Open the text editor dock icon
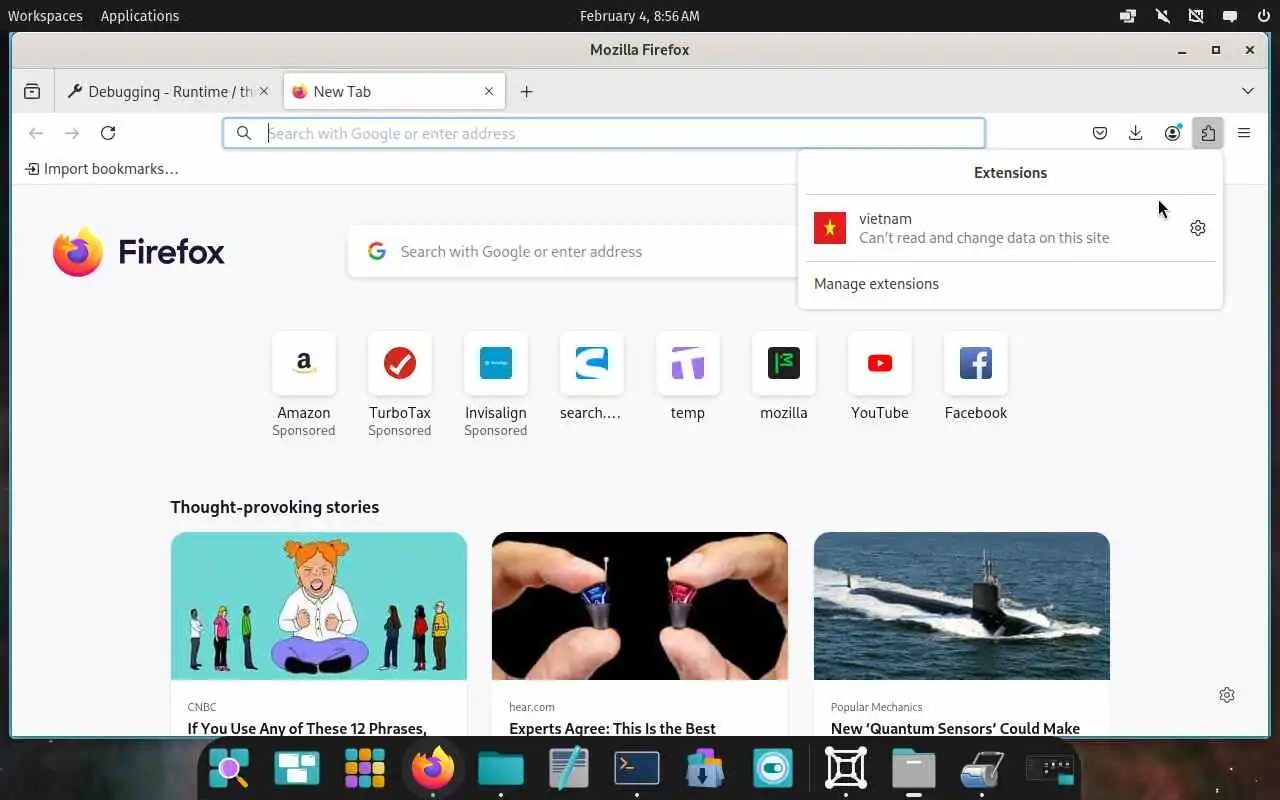1280x800 pixels. point(569,768)
